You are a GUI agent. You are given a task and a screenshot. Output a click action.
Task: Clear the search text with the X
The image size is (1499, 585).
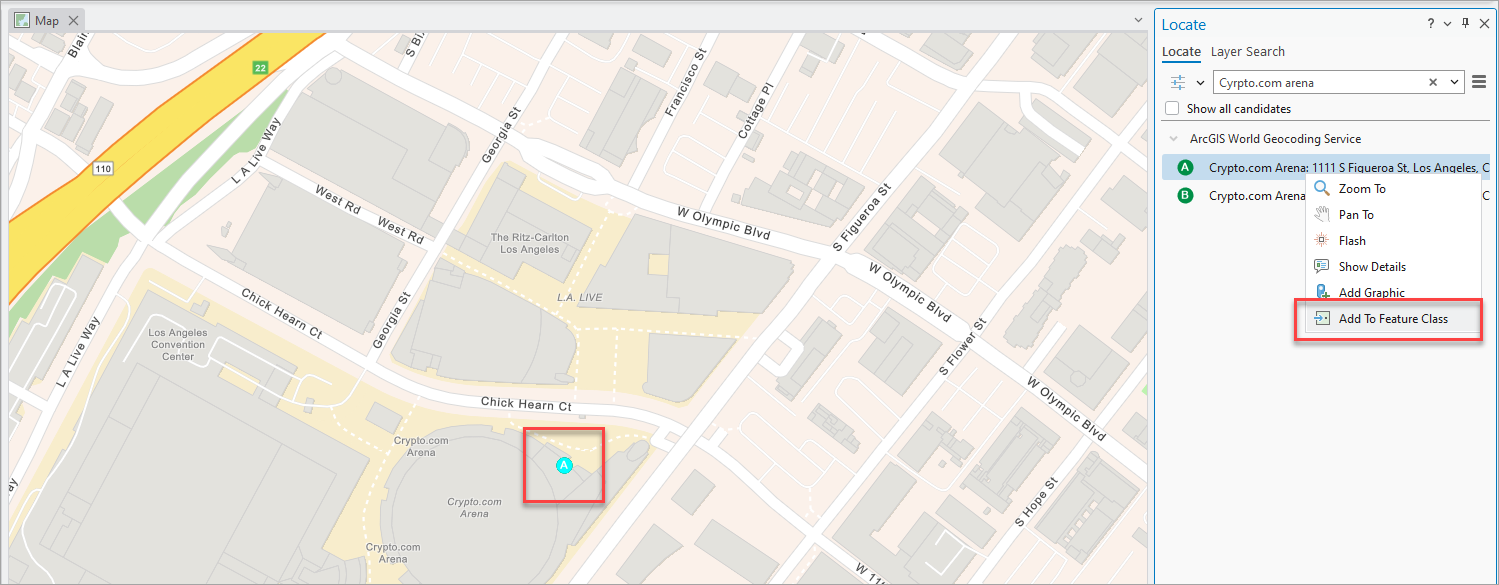(1433, 82)
